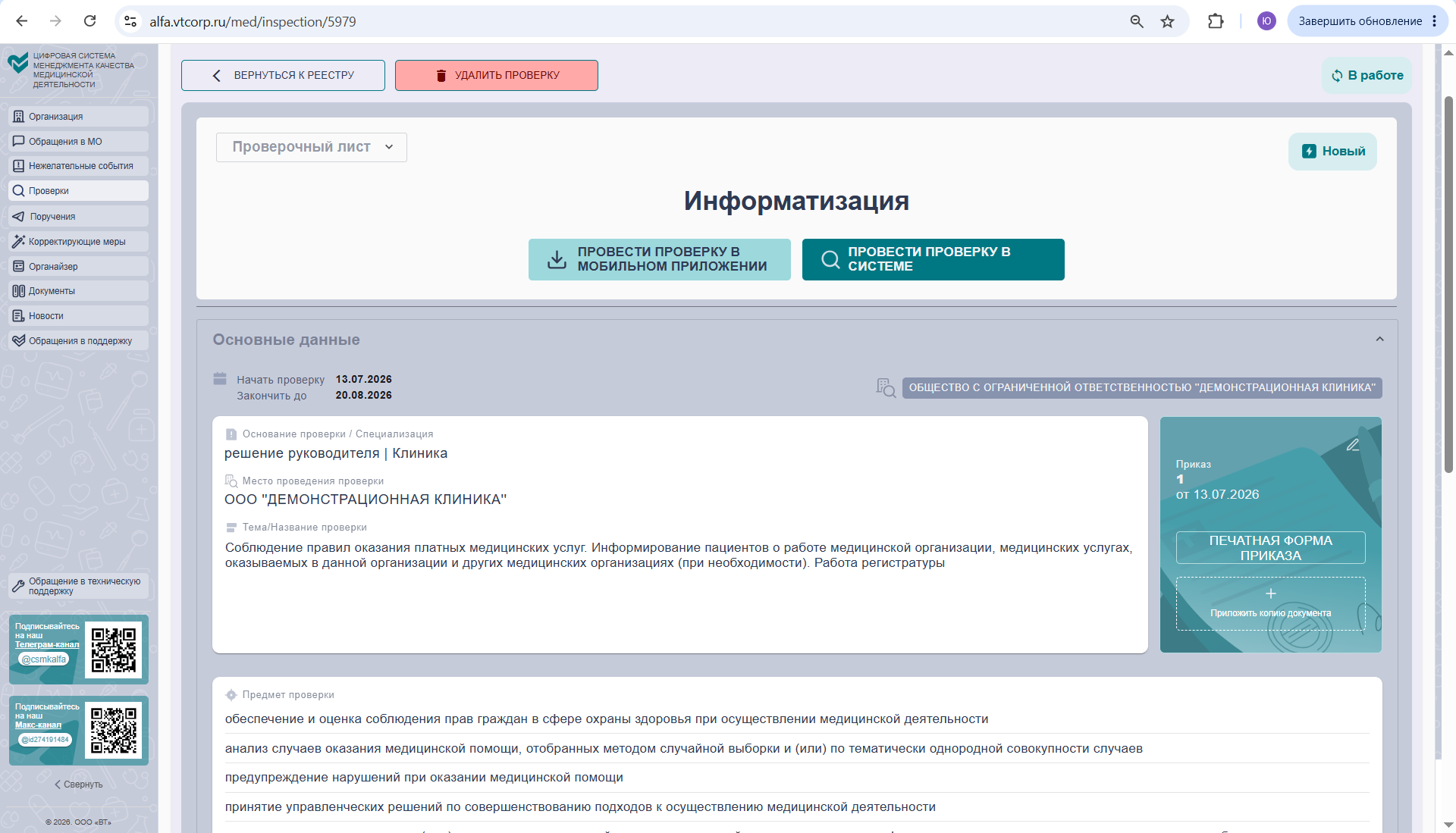Click the plus icon to attach document copy
Screen dimensions: 1456x833
[x=1271, y=593]
